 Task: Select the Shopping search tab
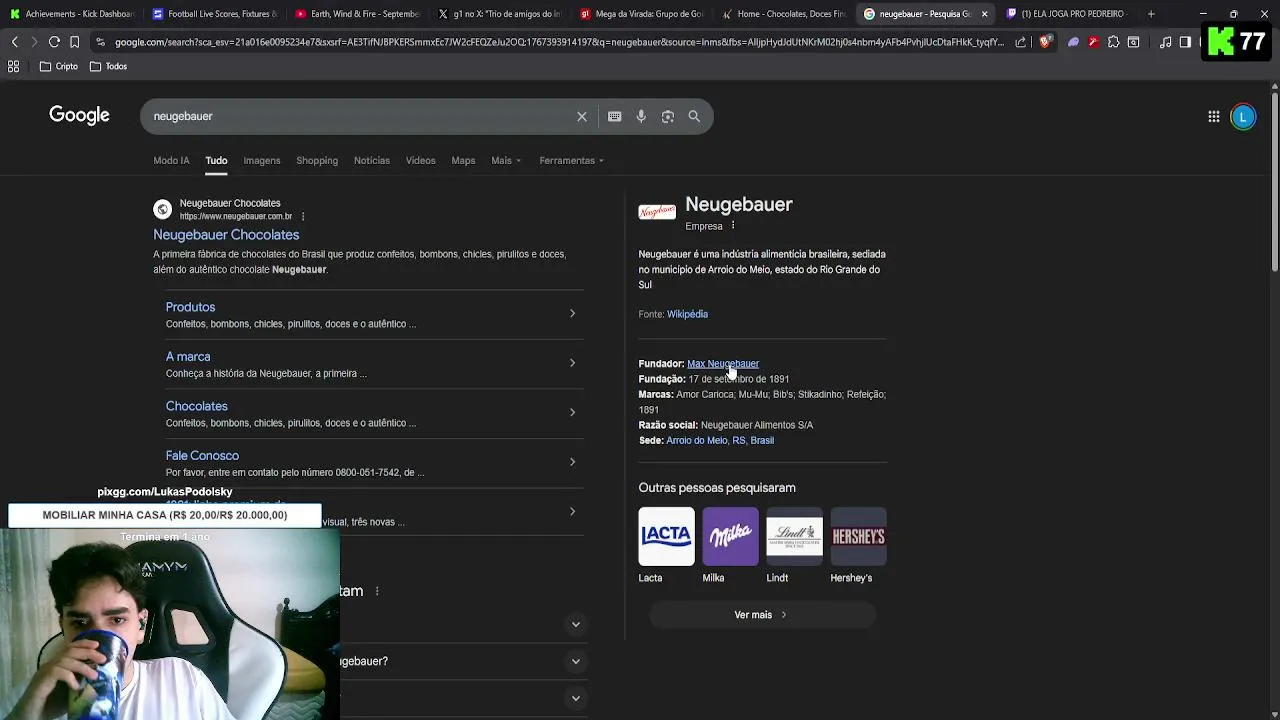[x=317, y=160]
